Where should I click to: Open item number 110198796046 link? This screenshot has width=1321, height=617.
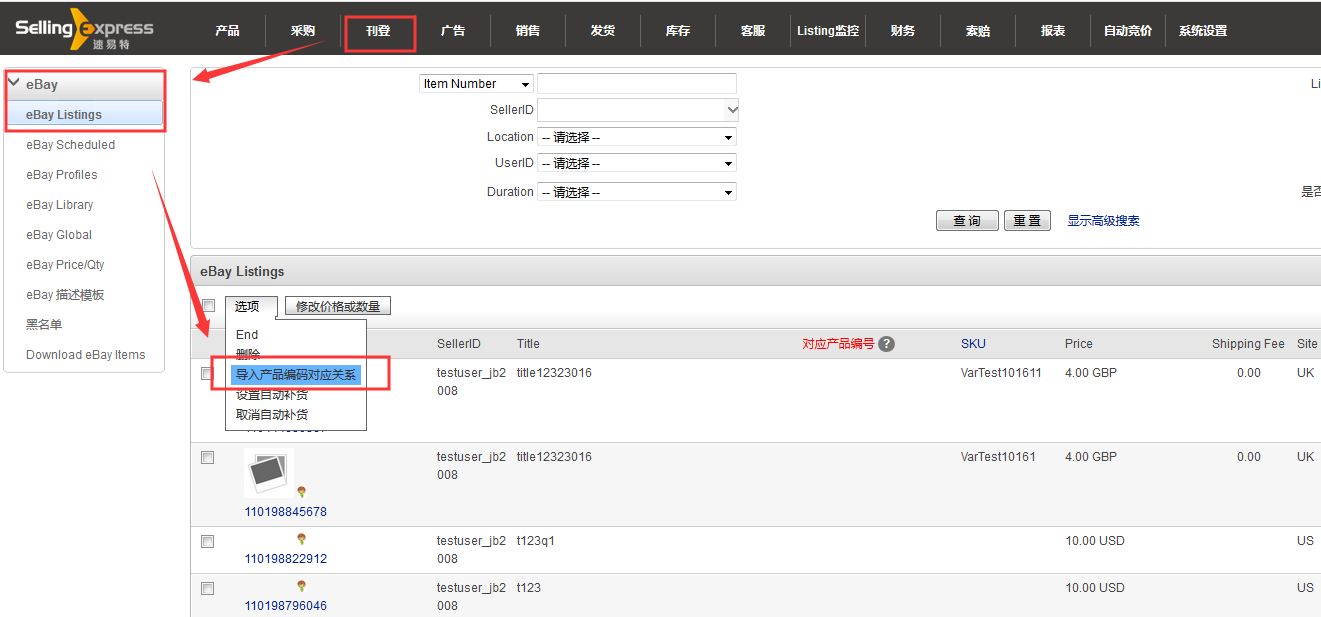pos(286,606)
